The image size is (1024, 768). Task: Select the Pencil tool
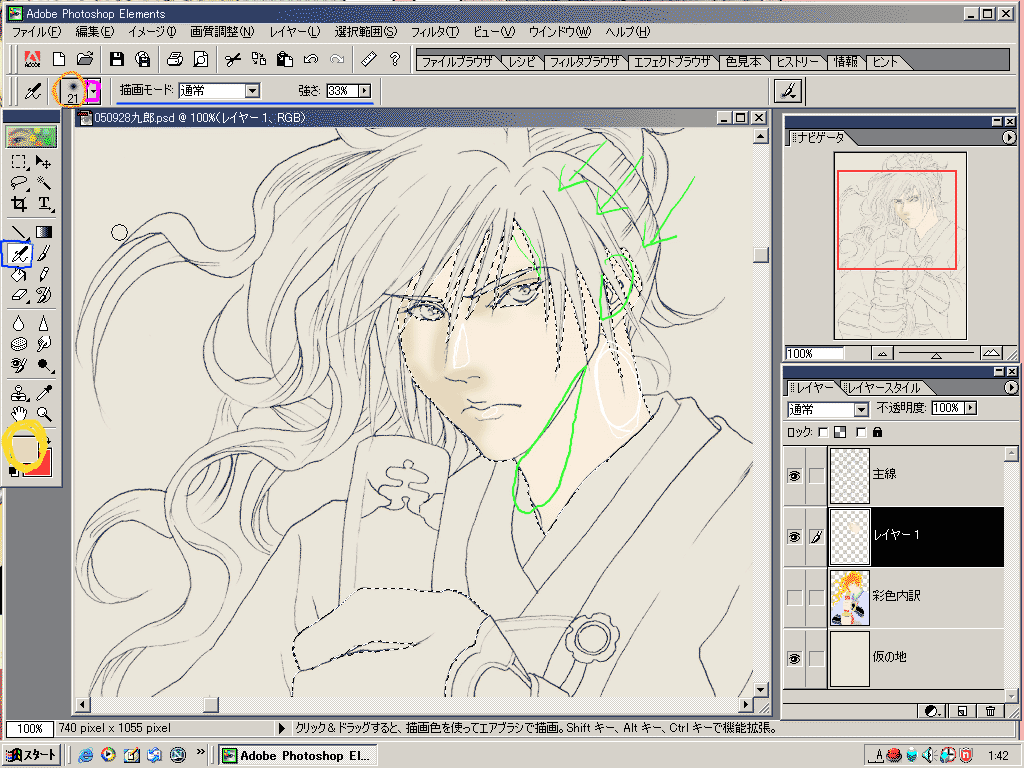(x=44, y=274)
